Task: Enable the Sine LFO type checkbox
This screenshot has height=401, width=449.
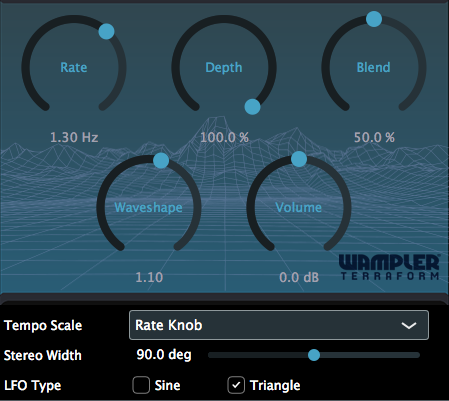Action: pos(141,385)
